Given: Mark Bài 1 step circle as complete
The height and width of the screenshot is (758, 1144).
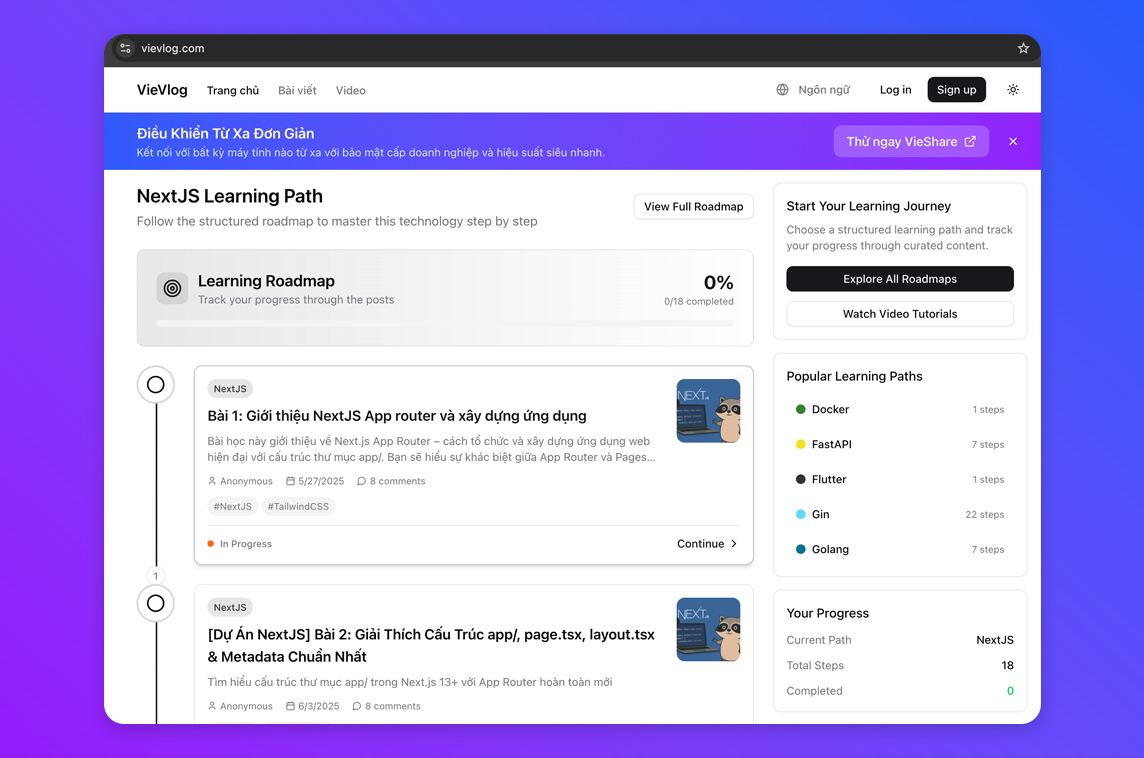Looking at the screenshot, I should tap(155, 384).
